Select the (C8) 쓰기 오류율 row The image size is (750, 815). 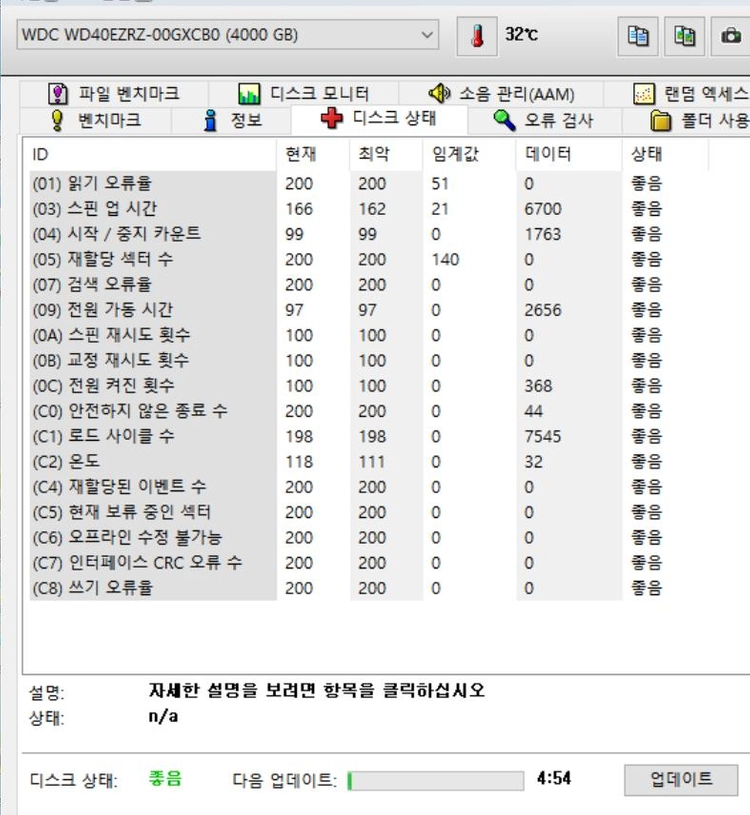(369, 588)
